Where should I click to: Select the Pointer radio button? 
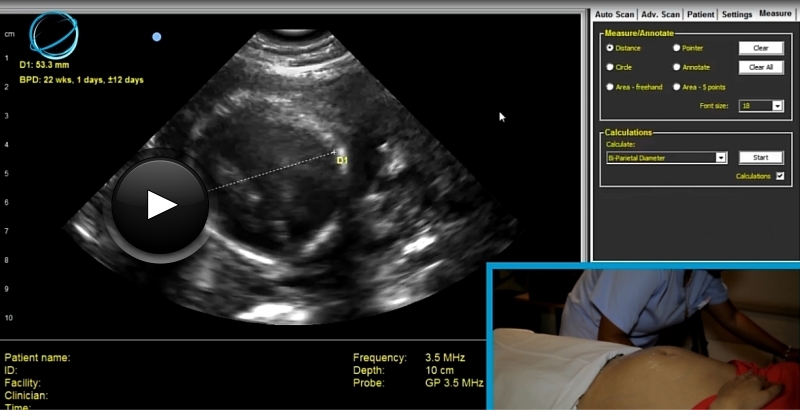click(x=677, y=48)
